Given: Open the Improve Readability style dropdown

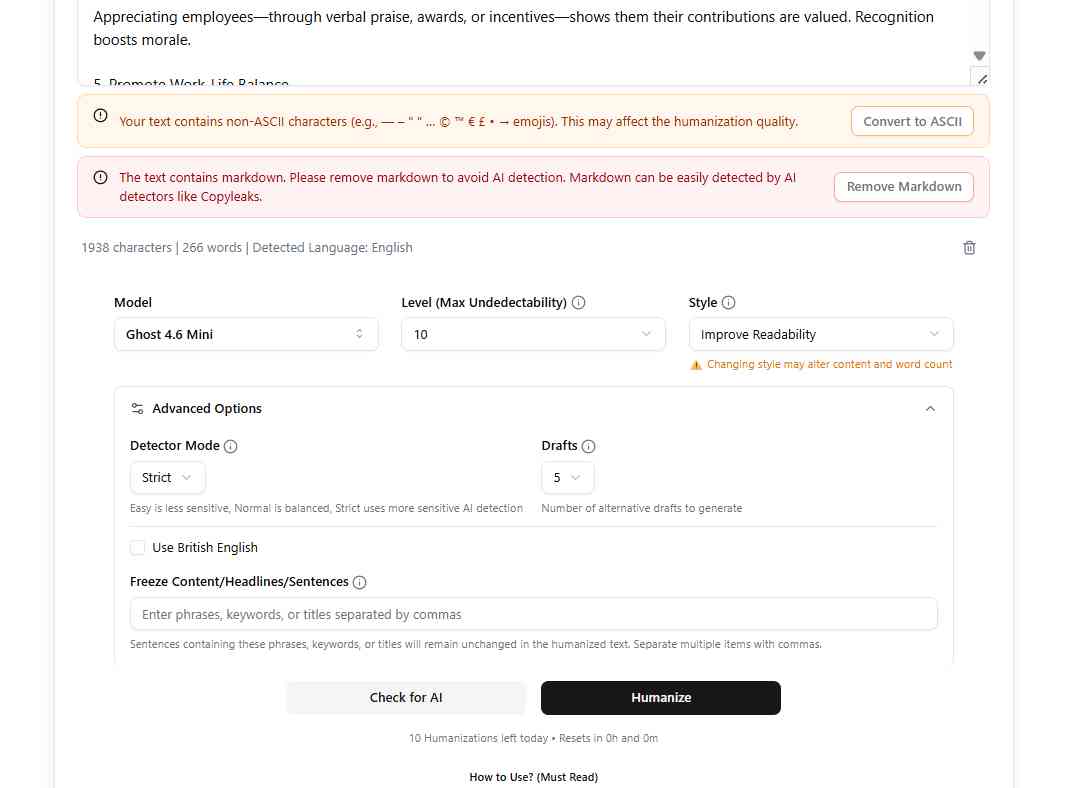Looking at the screenshot, I should pos(820,334).
